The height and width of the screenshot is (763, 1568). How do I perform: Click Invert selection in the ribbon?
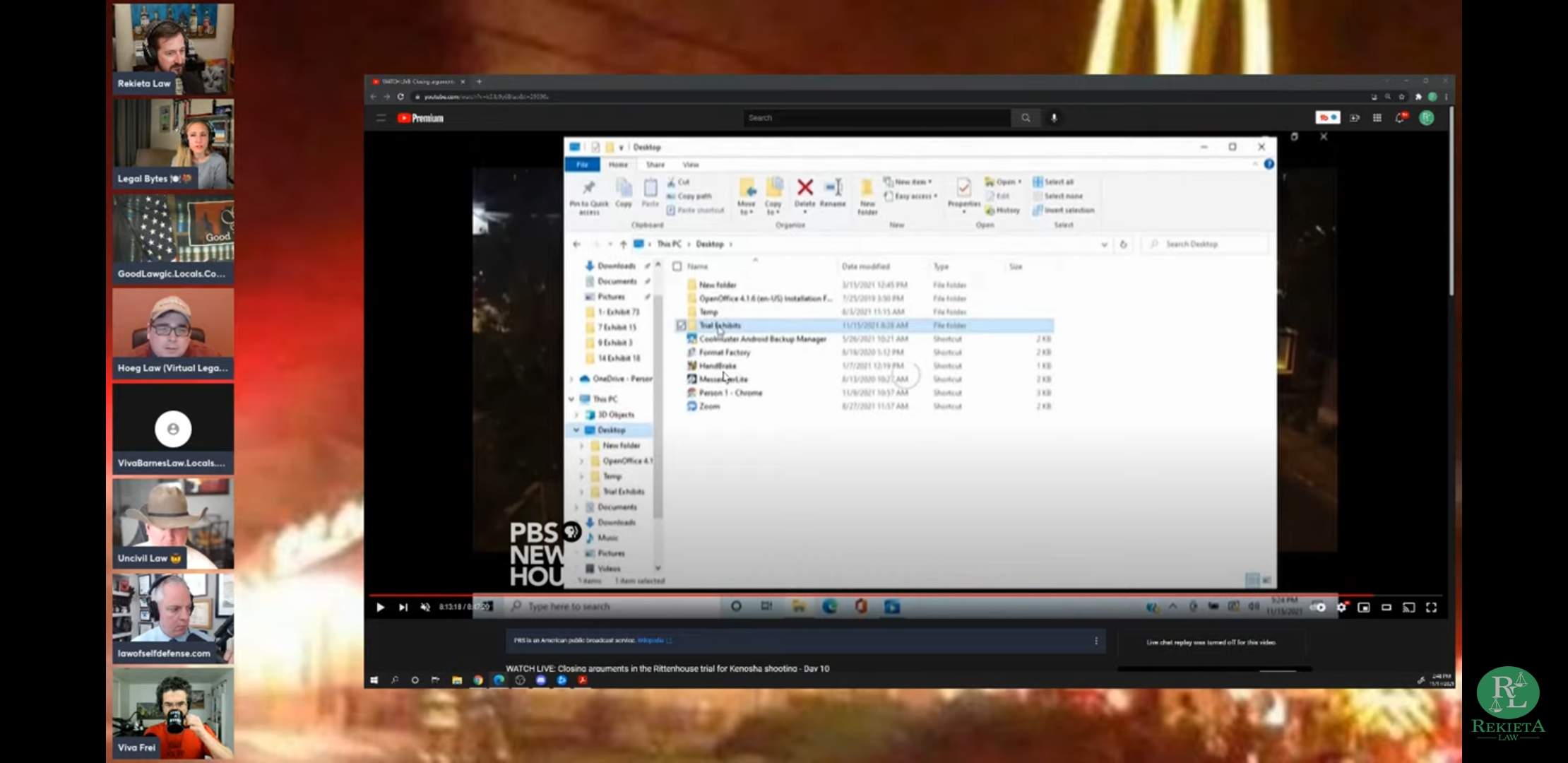tap(1064, 210)
